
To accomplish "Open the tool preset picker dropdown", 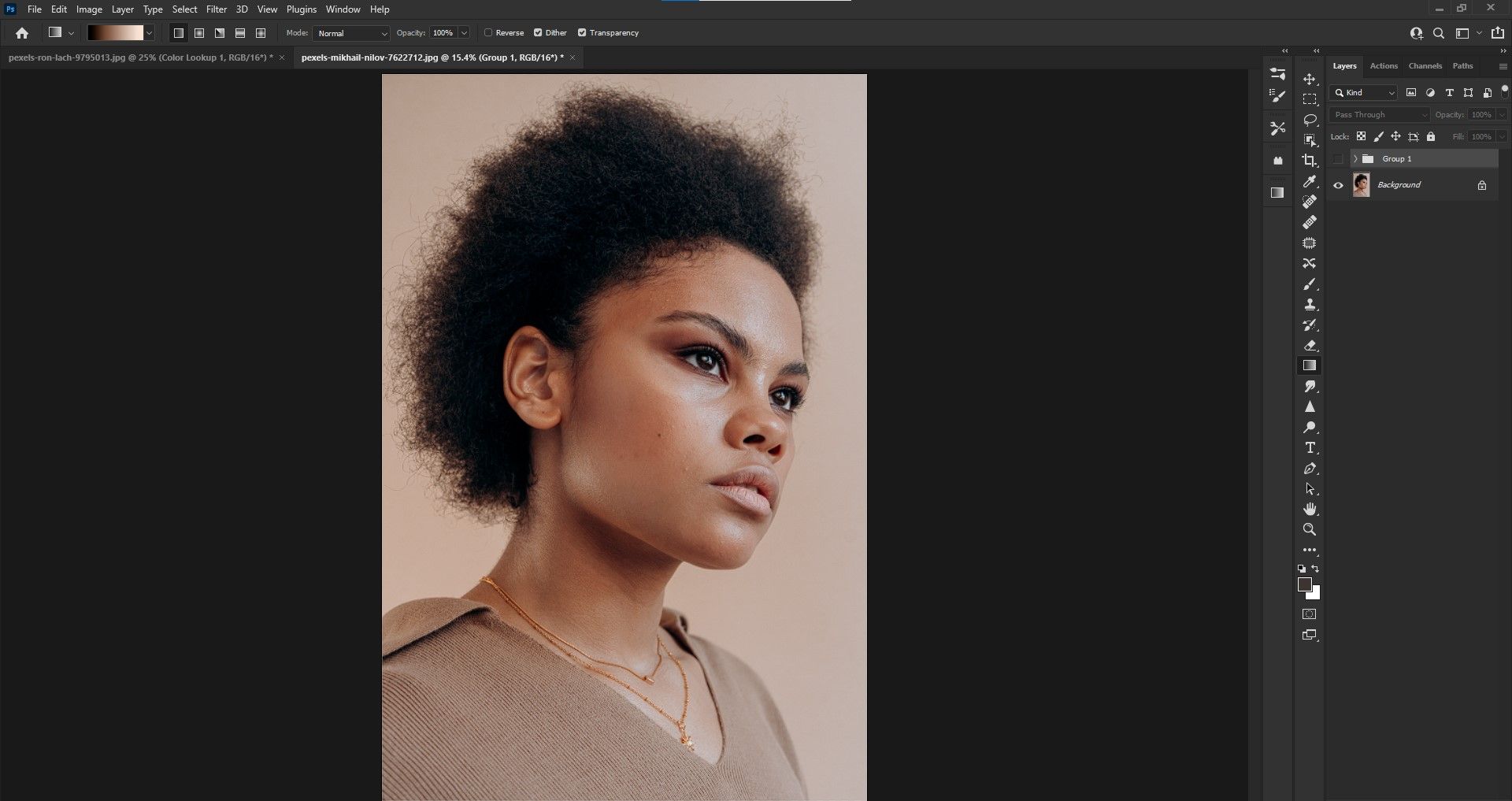I will click(x=72, y=33).
